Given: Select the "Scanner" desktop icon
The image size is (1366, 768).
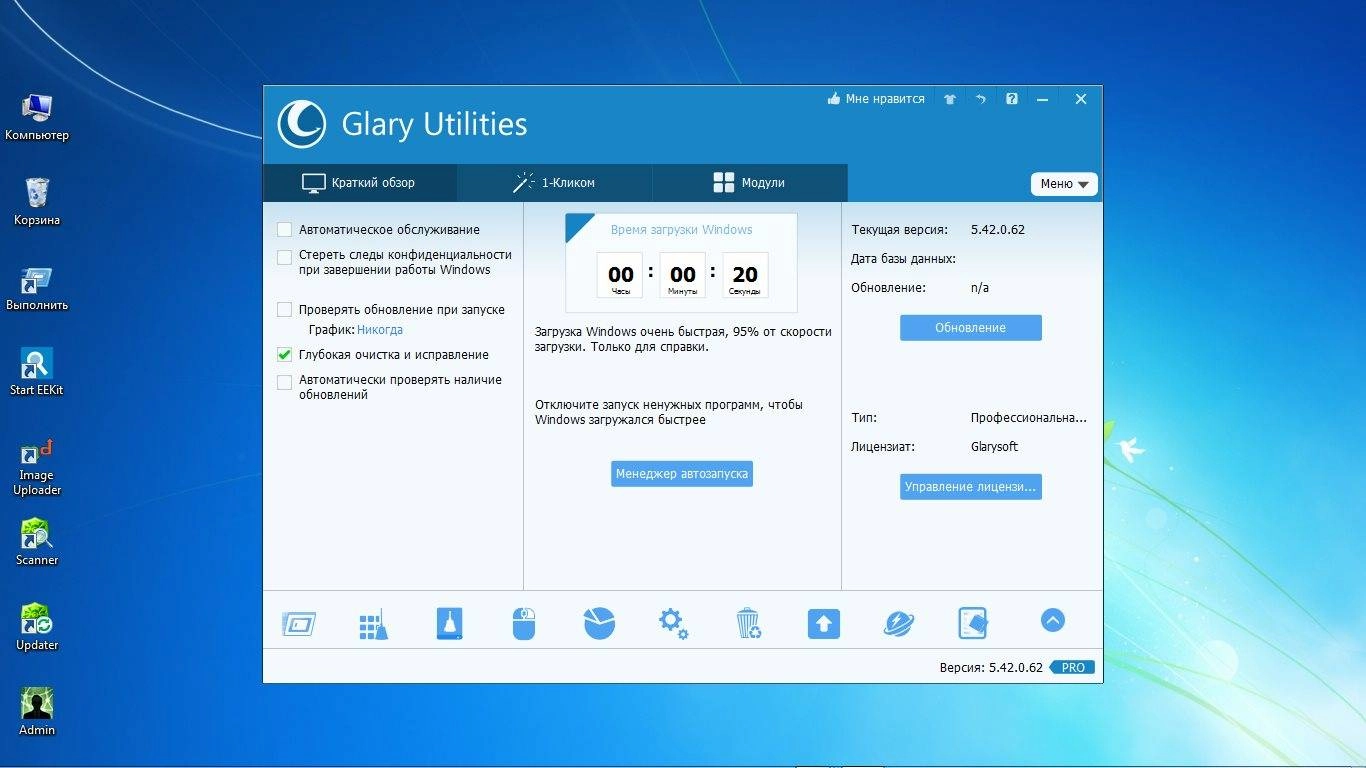Looking at the screenshot, I should (x=37, y=541).
